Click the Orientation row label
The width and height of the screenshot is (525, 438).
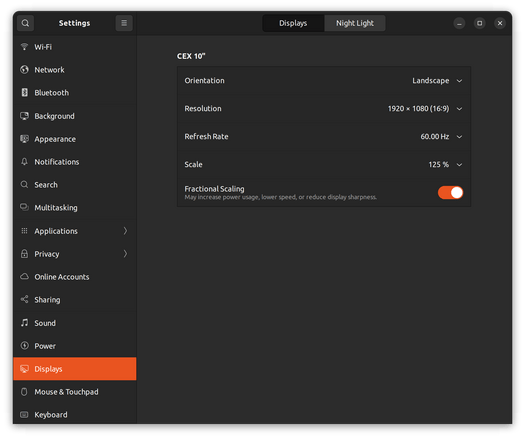[204, 81]
